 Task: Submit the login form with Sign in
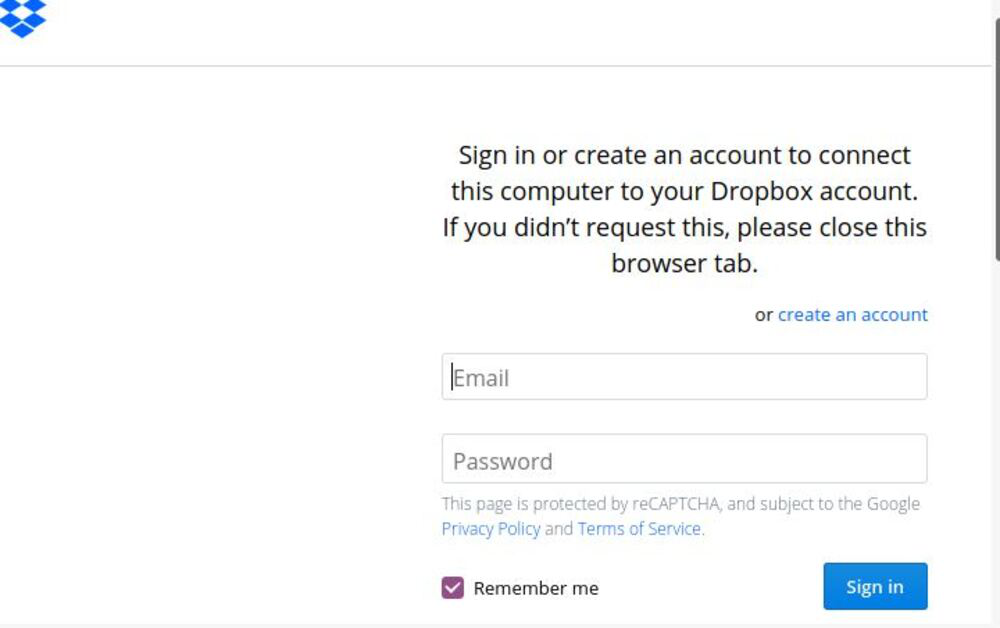tap(875, 587)
